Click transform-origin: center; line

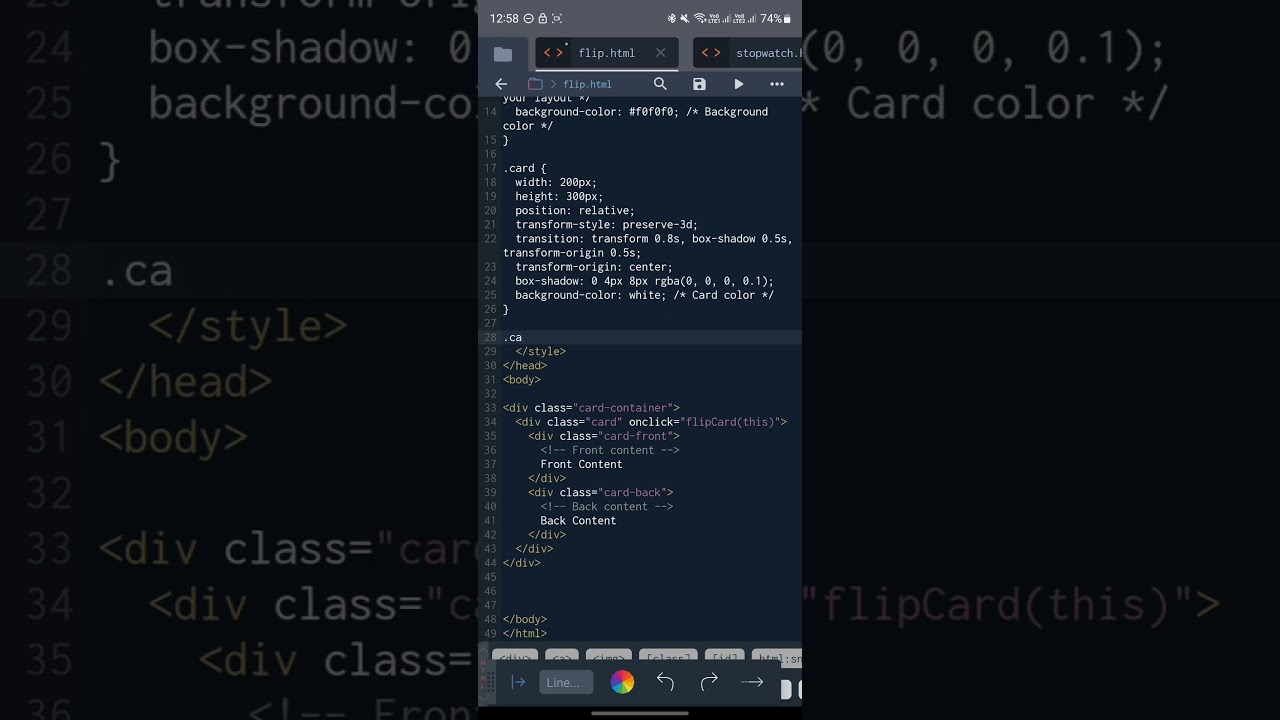coord(594,267)
